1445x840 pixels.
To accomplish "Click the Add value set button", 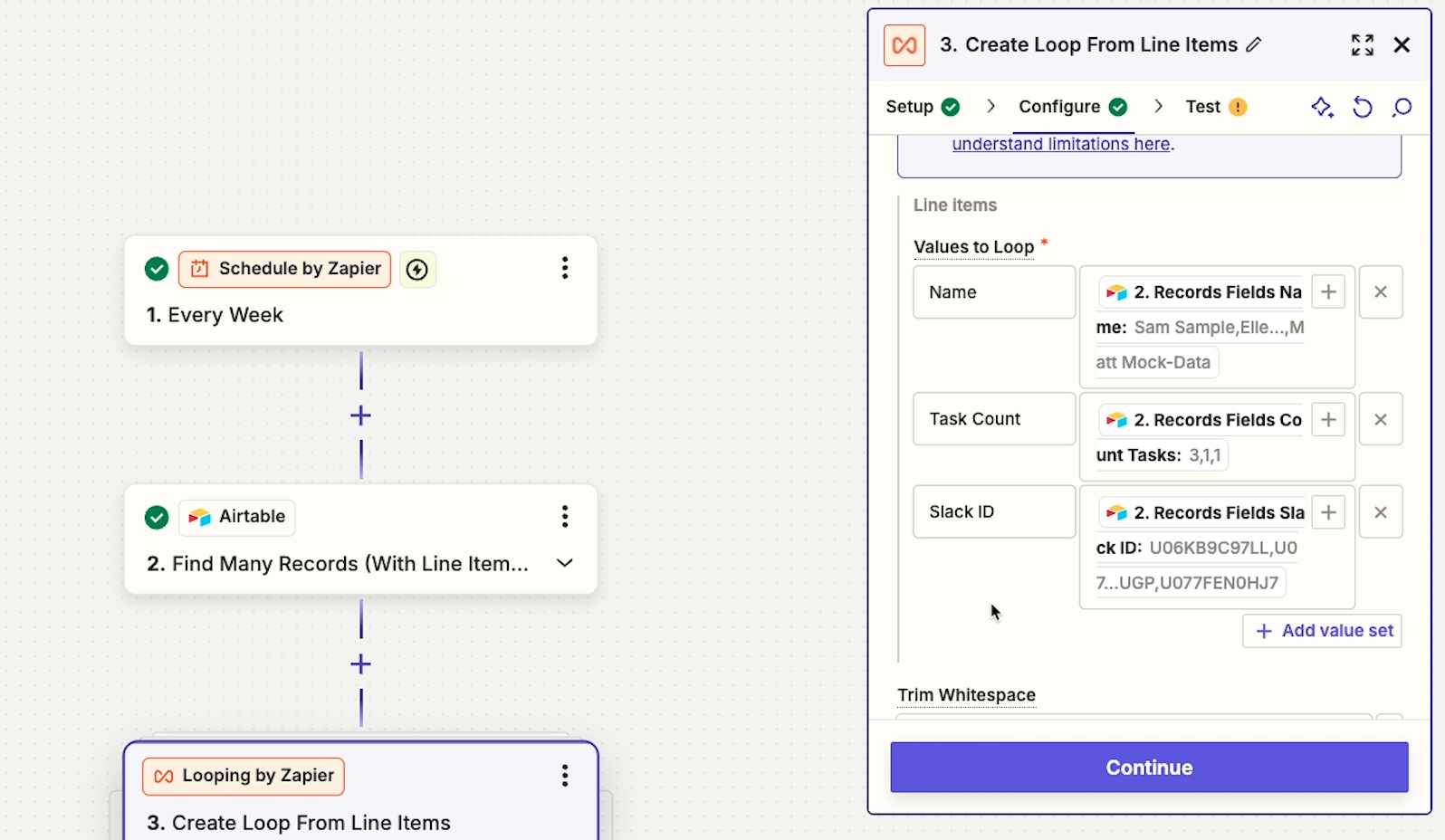I will coord(1322,631).
